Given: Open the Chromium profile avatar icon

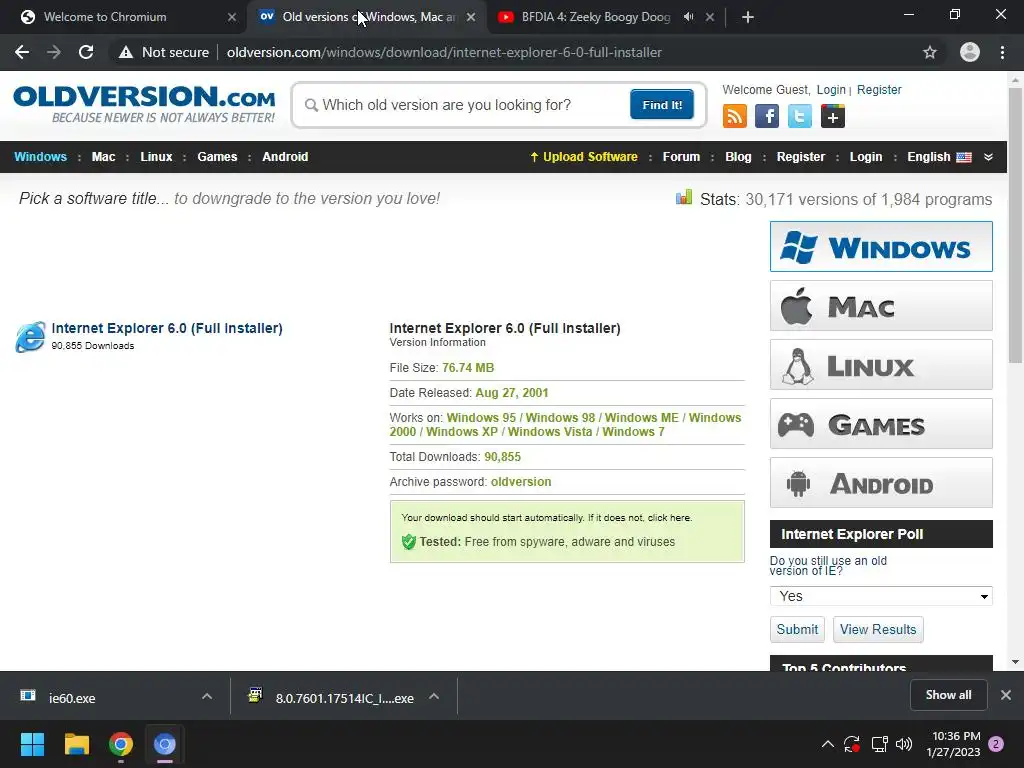Looking at the screenshot, I should (970, 52).
